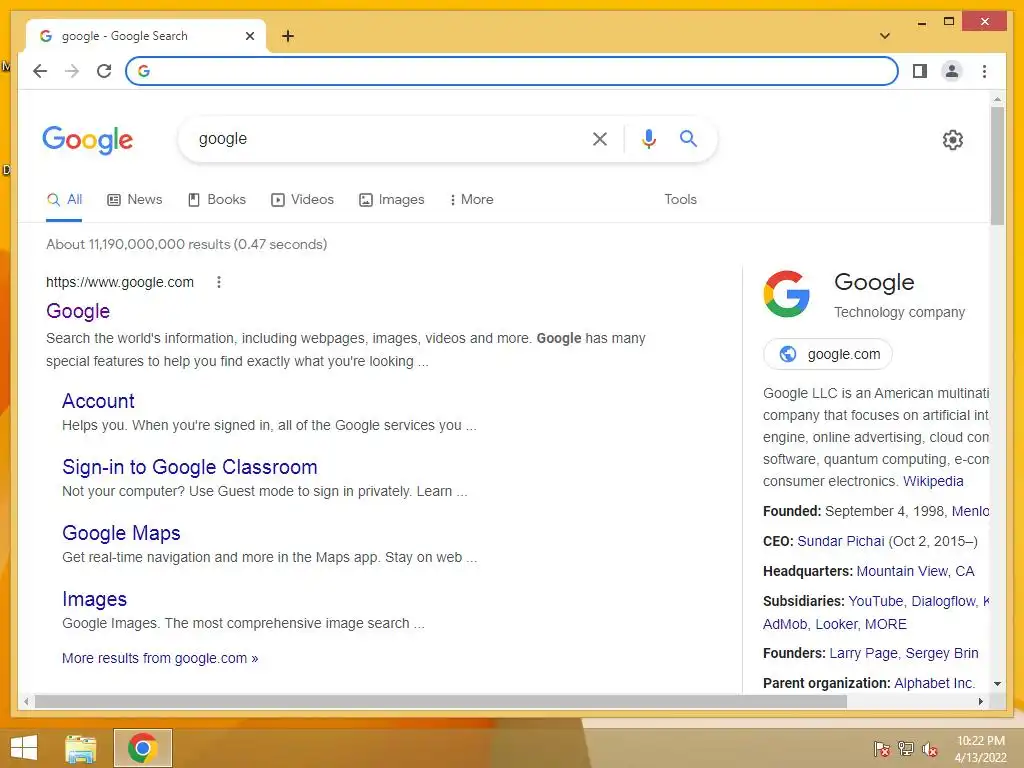Open the taskbar clock showing 10:22 PM
The width and height of the screenshot is (1024, 768).
pos(980,749)
